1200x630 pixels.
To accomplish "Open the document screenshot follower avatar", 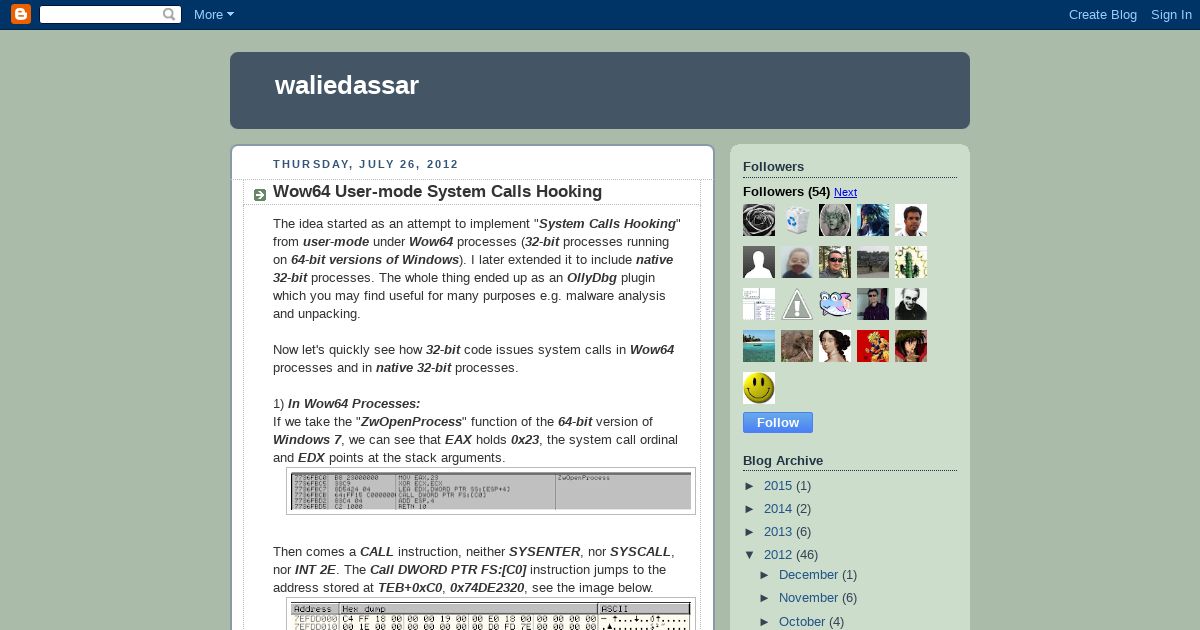I will (759, 304).
